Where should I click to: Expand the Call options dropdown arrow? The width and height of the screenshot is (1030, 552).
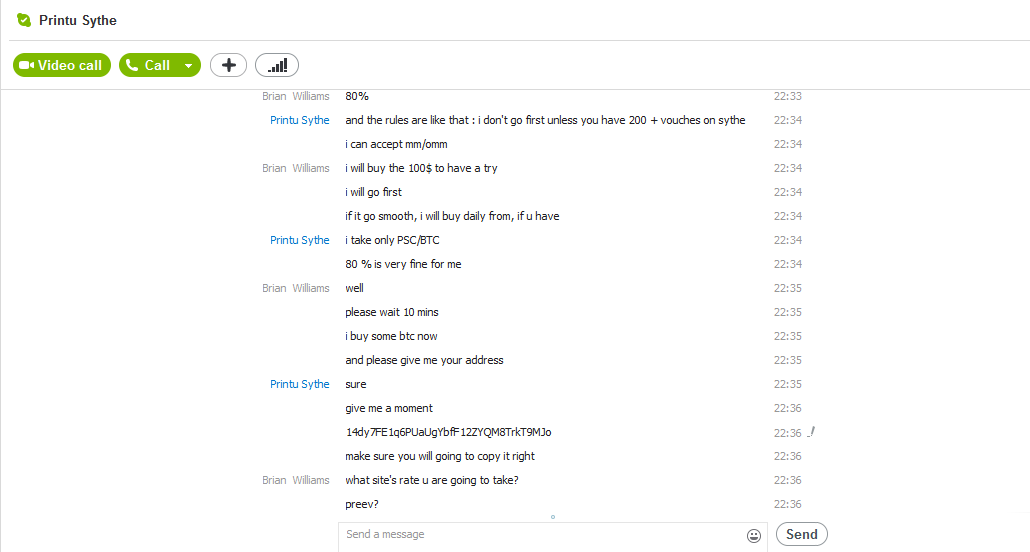pos(189,65)
